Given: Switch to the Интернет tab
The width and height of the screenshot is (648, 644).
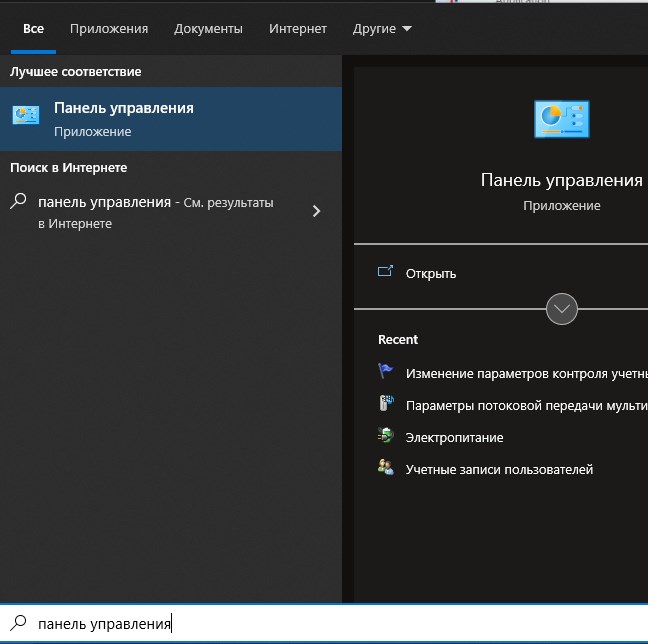Looking at the screenshot, I should (298, 29).
